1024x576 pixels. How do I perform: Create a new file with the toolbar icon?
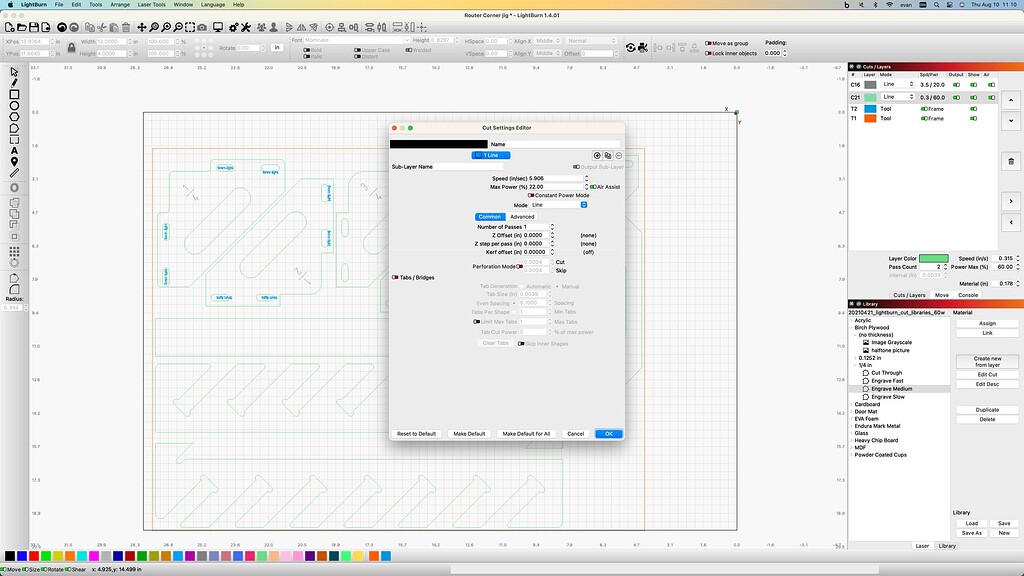[10, 27]
